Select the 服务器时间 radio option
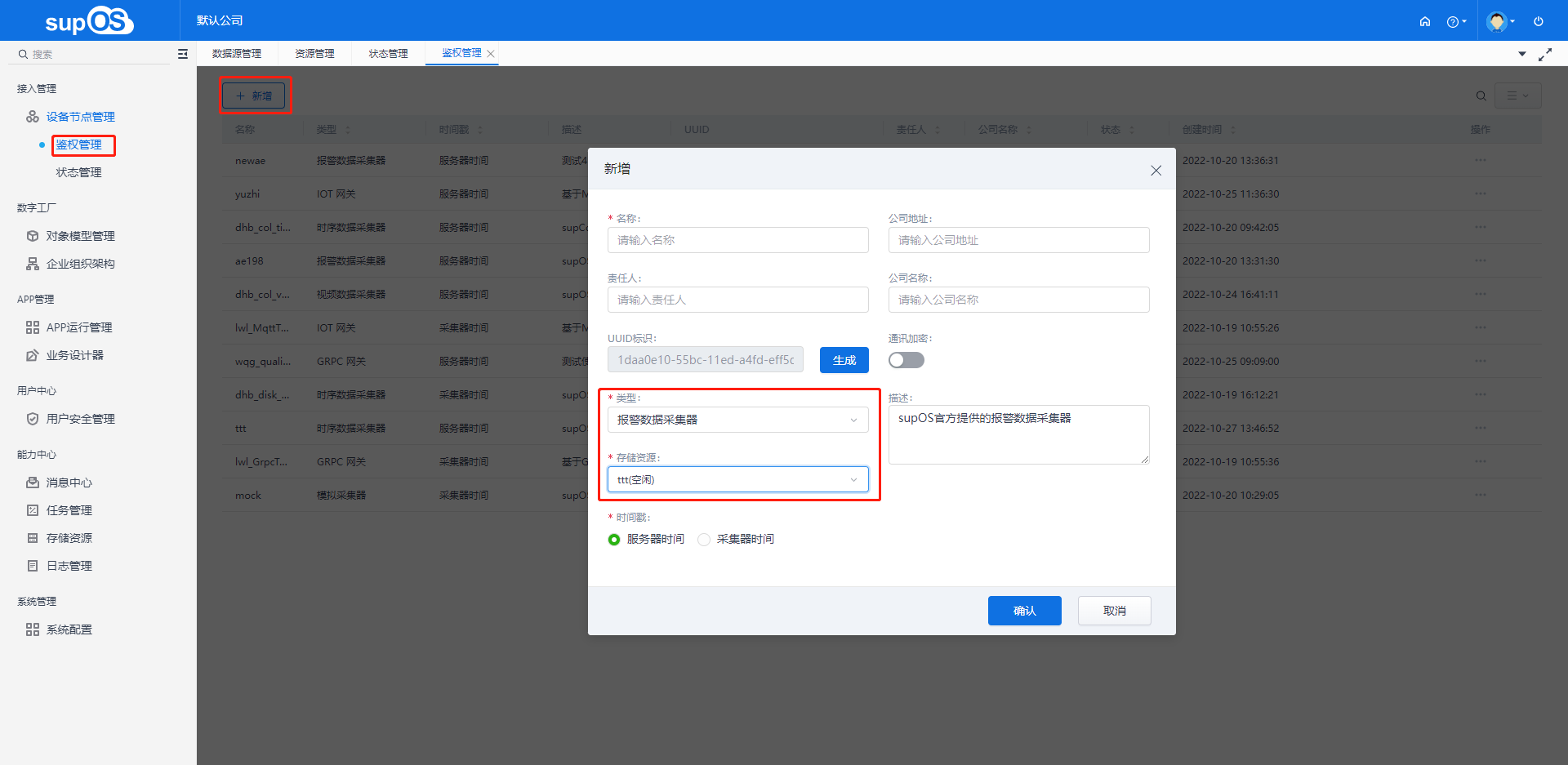1568x765 pixels. point(614,540)
